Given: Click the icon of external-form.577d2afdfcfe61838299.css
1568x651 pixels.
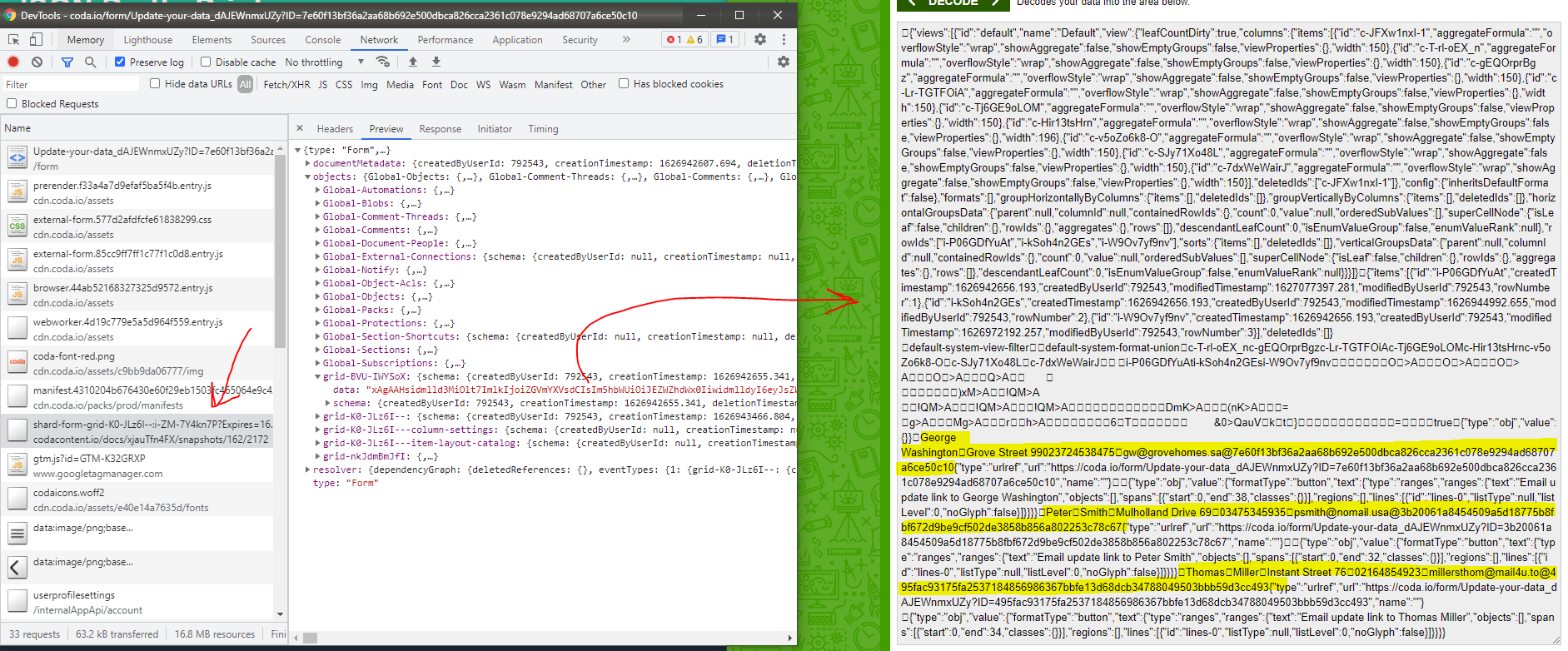Looking at the screenshot, I should click(17, 226).
